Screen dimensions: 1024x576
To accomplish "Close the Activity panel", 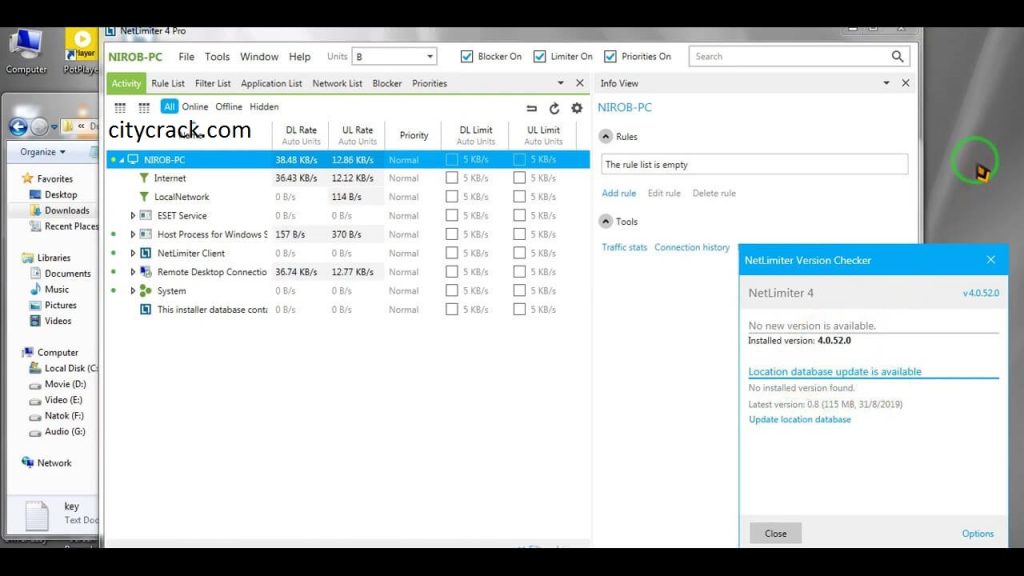I will [580, 84].
